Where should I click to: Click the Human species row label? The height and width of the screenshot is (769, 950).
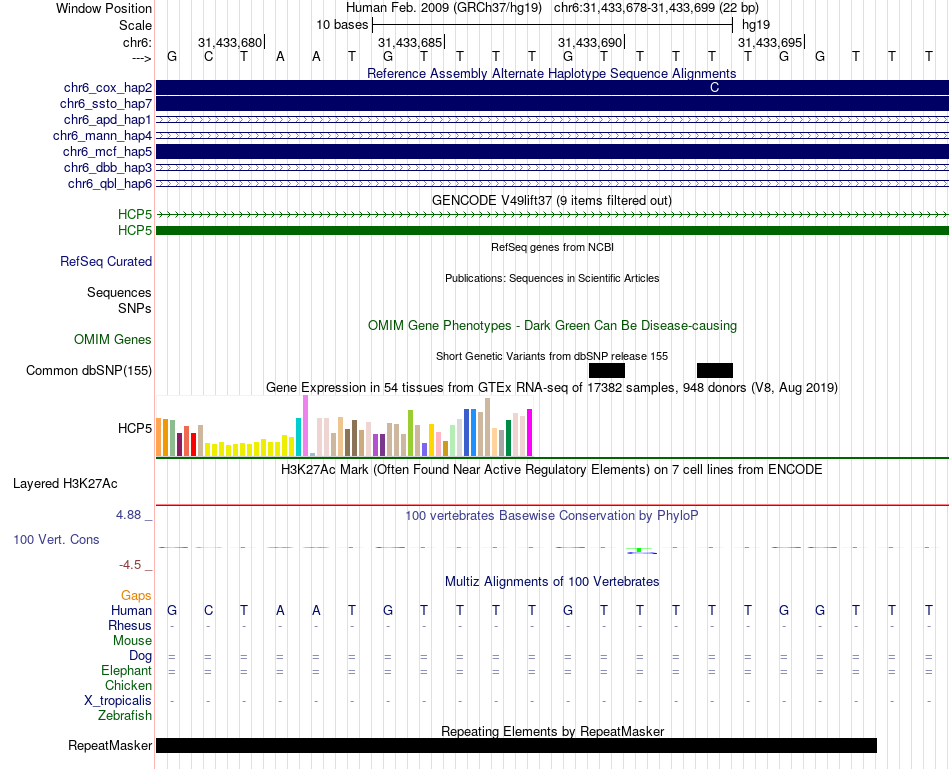131,610
